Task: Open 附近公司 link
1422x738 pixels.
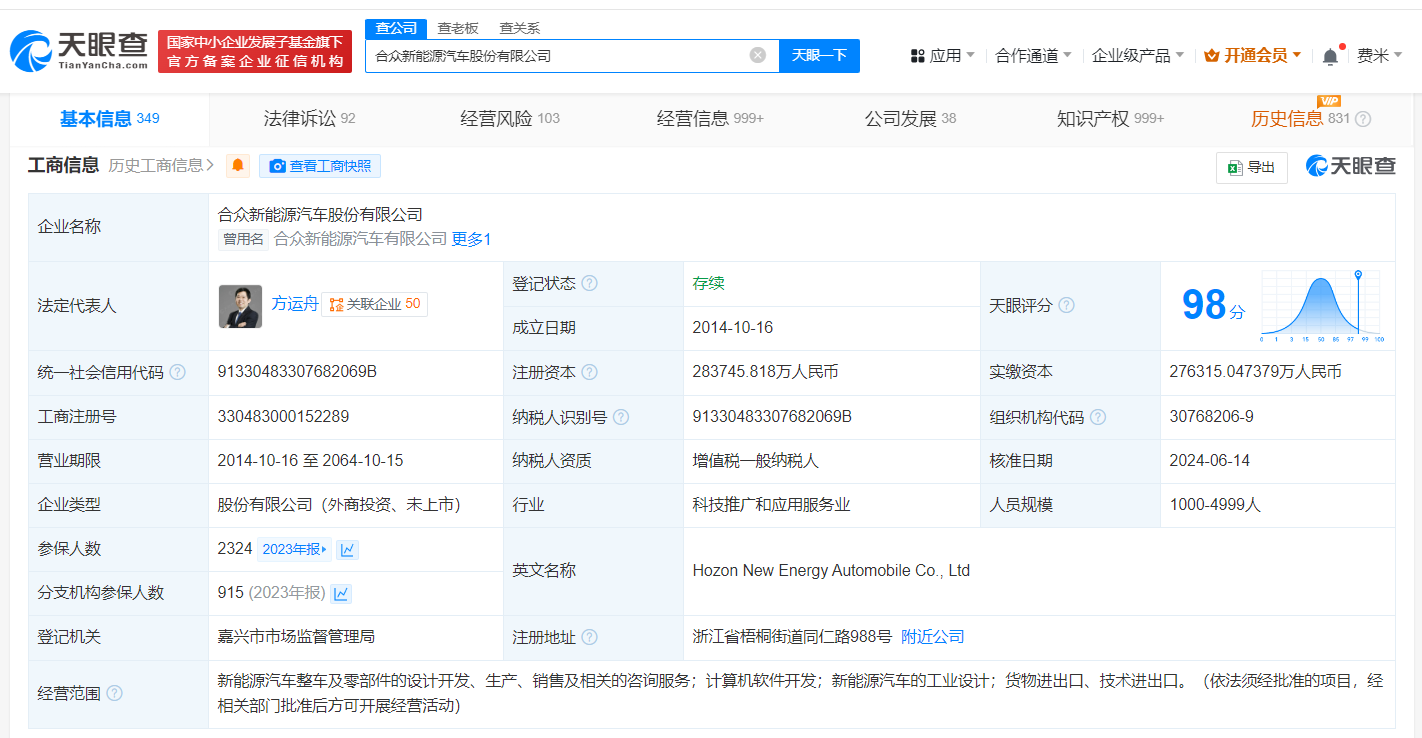Action: click(932, 637)
